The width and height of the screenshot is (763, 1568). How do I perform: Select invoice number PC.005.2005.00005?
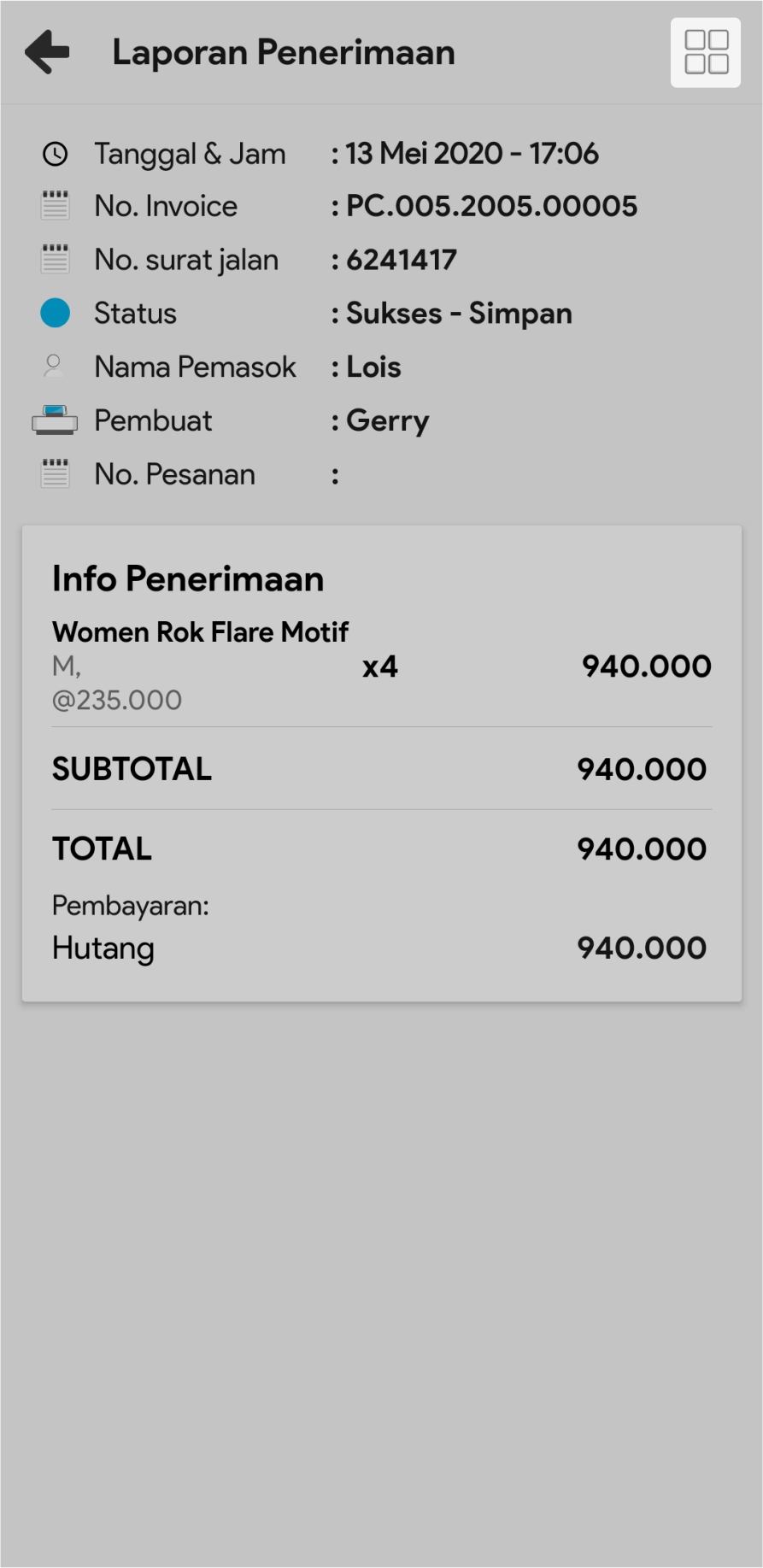pos(491,206)
